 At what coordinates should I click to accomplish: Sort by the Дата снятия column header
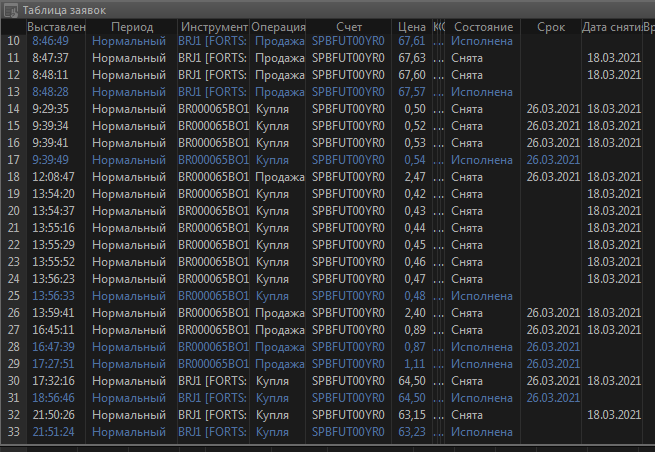612,27
